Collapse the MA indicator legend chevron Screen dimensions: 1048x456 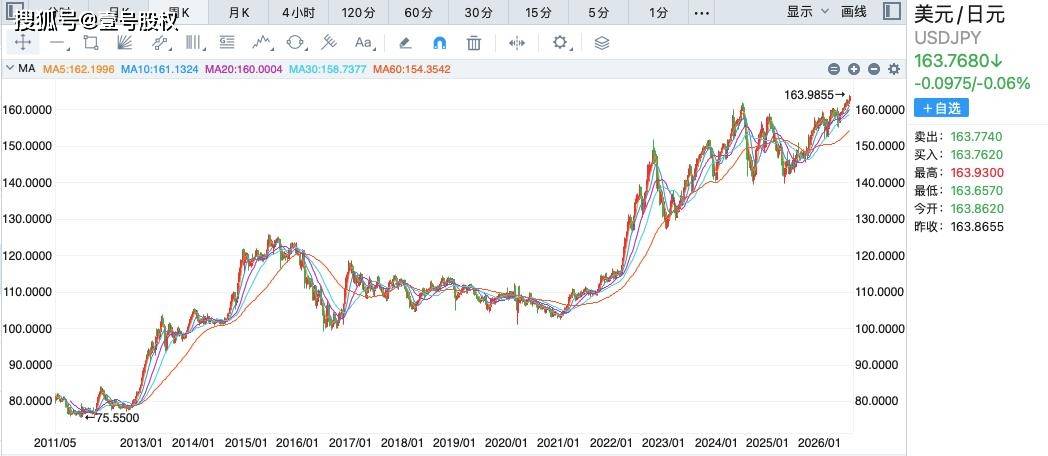pos(11,68)
